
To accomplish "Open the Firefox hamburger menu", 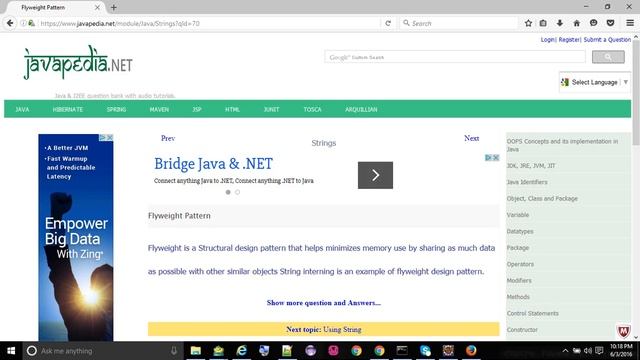I will [630, 23].
